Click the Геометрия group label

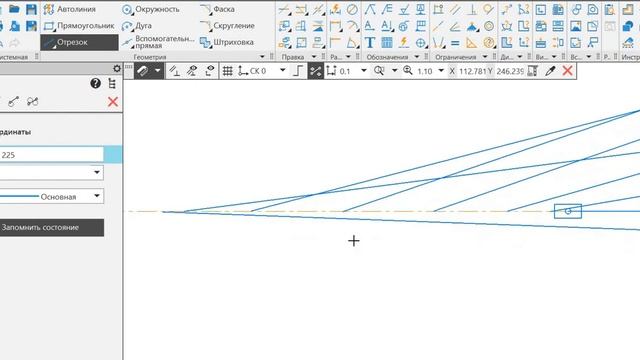coord(150,57)
